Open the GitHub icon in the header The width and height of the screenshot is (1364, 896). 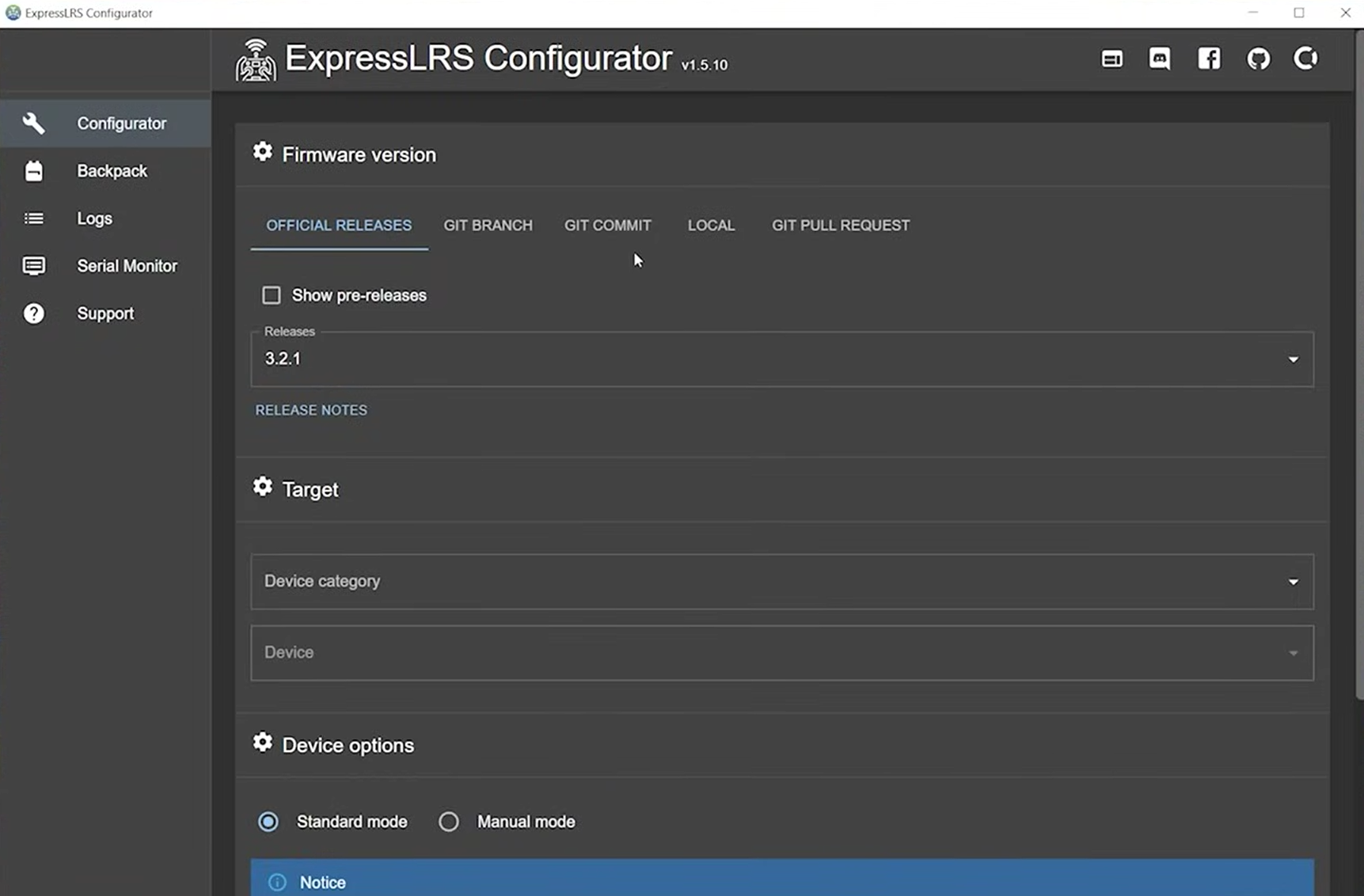pos(1258,59)
